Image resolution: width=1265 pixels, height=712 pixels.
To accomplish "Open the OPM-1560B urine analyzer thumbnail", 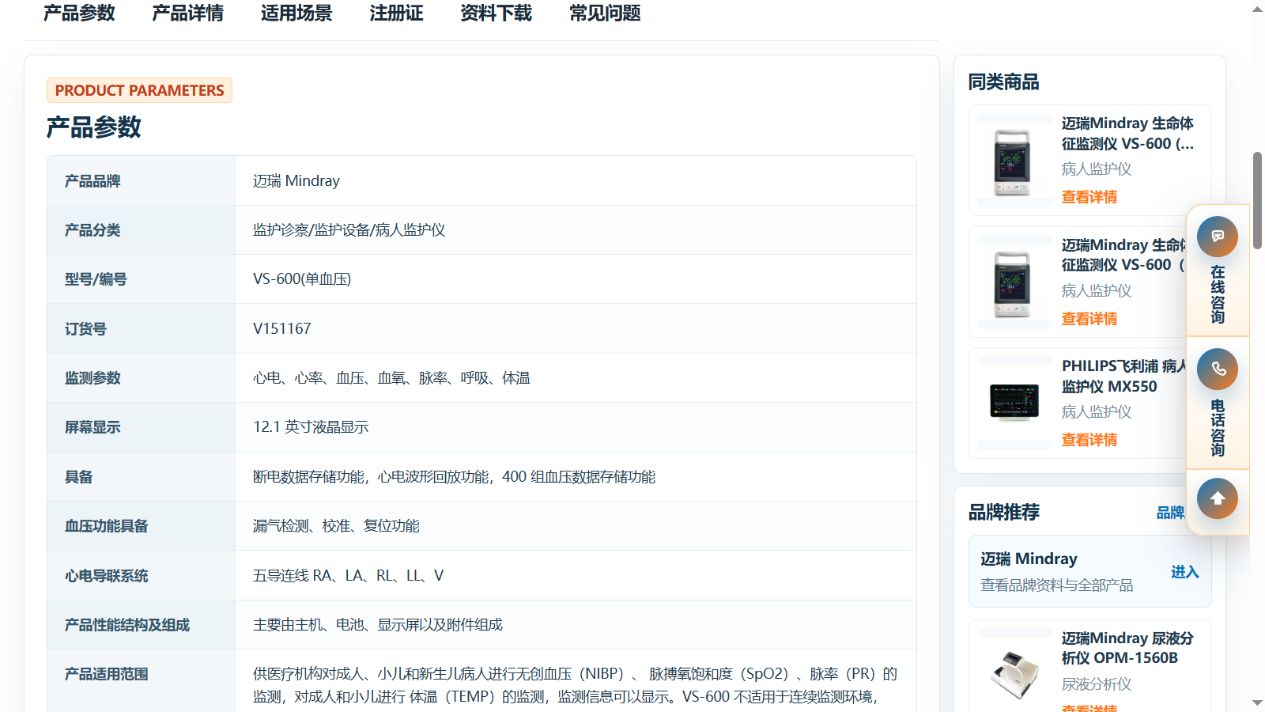I will pyautogui.click(x=1014, y=672).
